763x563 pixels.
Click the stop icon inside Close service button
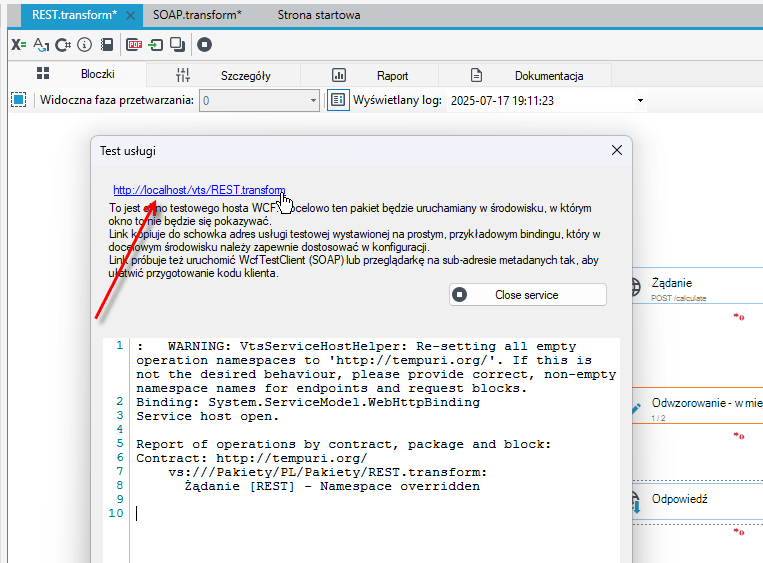click(459, 294)
